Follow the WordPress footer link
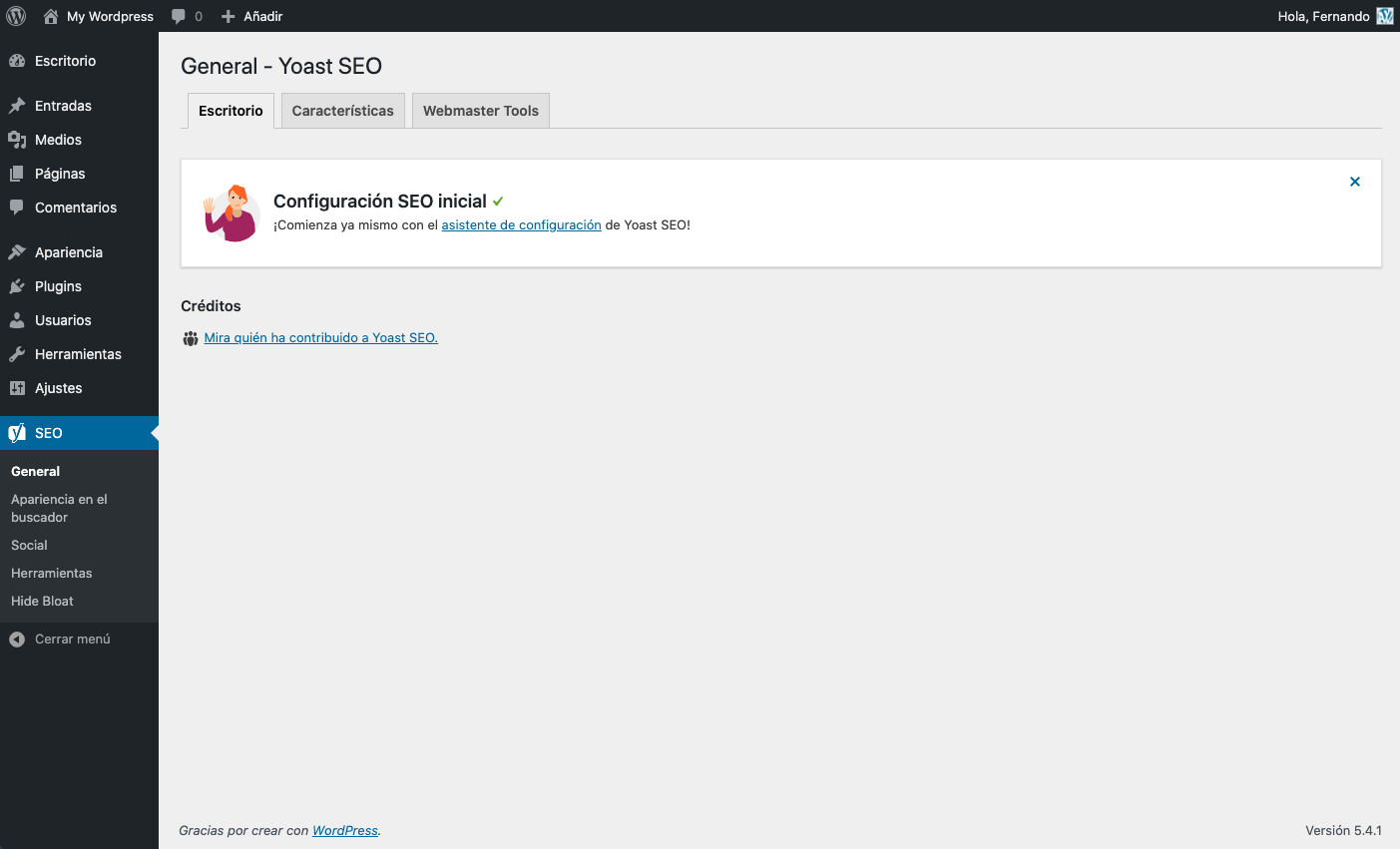 pos(345,831)
